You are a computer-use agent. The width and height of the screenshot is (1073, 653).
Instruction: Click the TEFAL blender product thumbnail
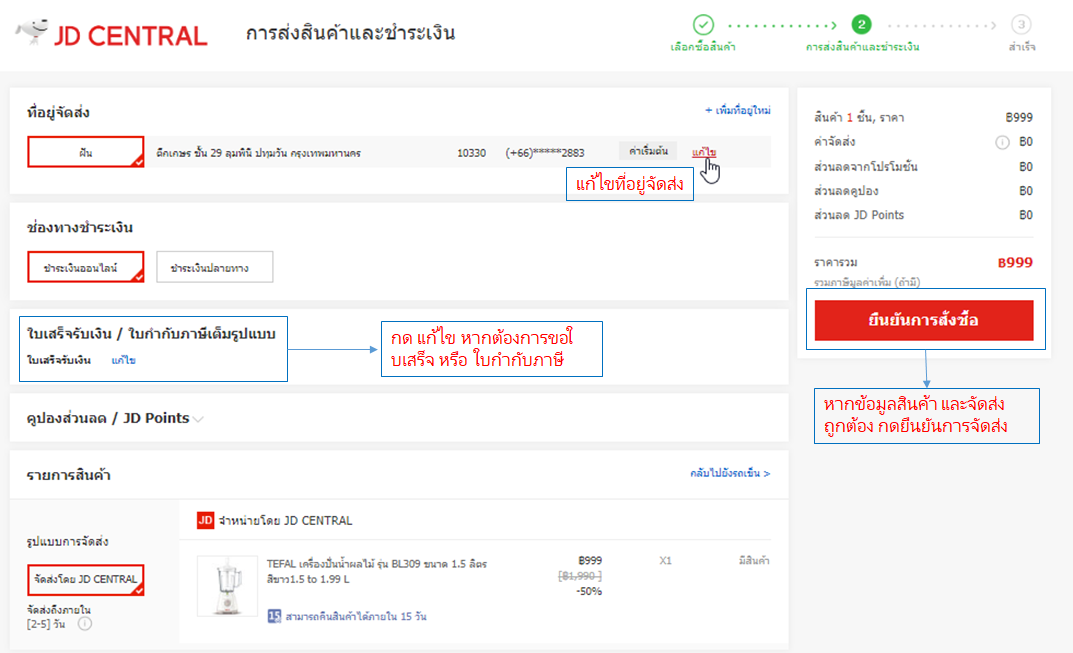click(227, 586)
